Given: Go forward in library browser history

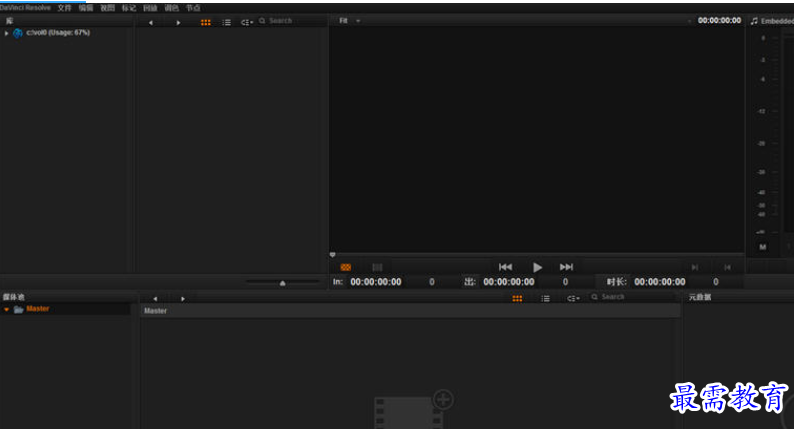Looking at the screenshot, I should pyautogui.click(x=178, y=22).
